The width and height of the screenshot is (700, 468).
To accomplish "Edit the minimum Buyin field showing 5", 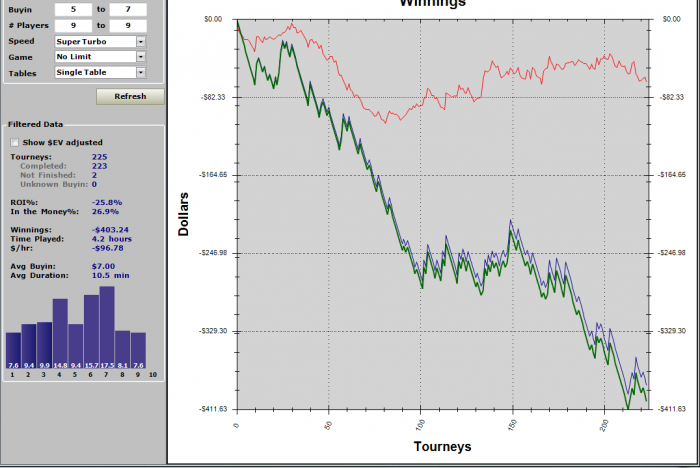I will point(74,9).
